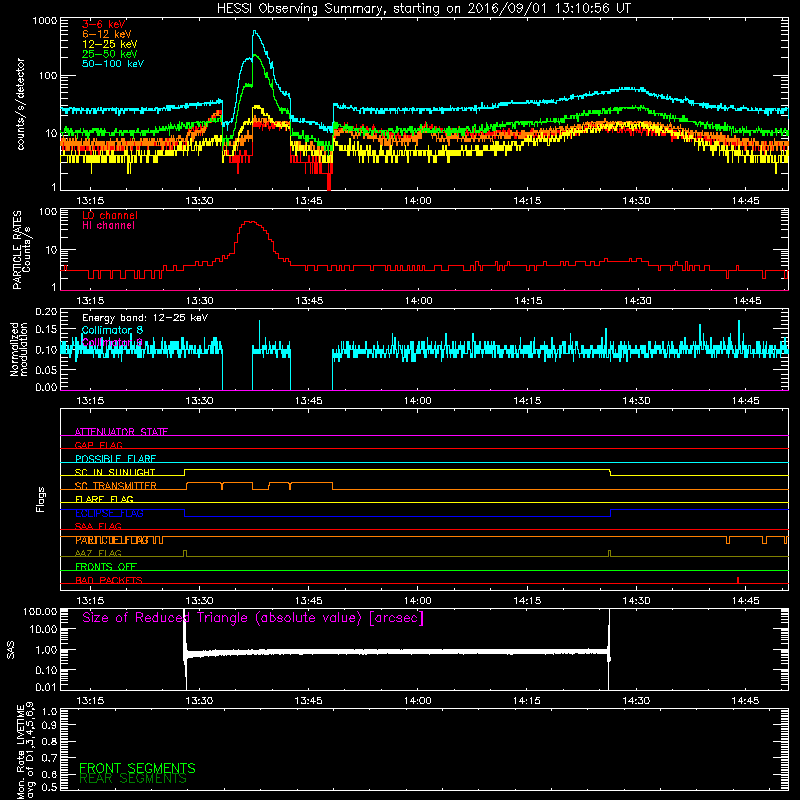Click the 0.7 tick on livetime axis
Viewport: 800px width, 800px height.
pyautogui.click(x=49, y=758)
